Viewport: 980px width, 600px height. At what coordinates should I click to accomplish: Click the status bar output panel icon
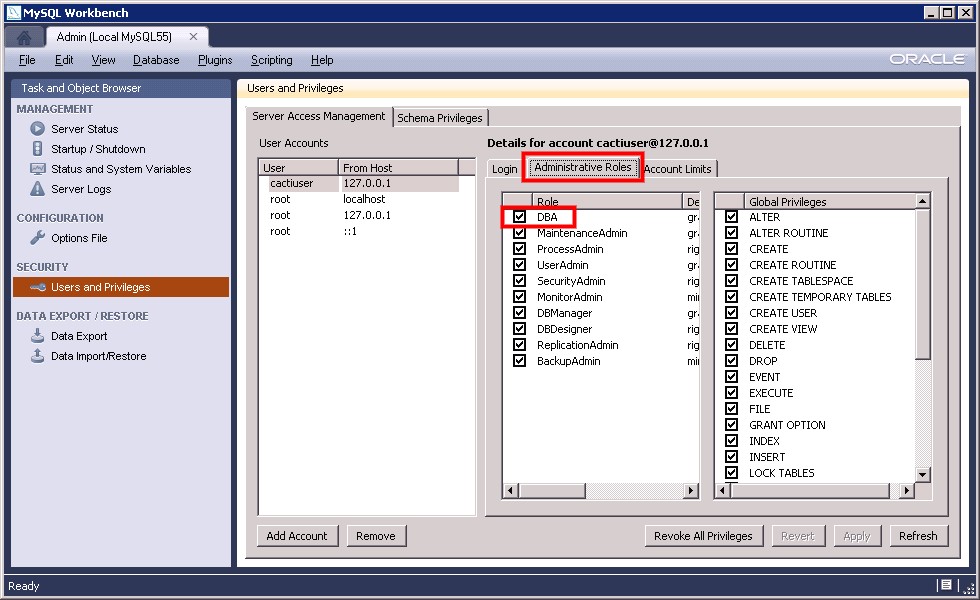pyautogui.click(x=946, y=585)
